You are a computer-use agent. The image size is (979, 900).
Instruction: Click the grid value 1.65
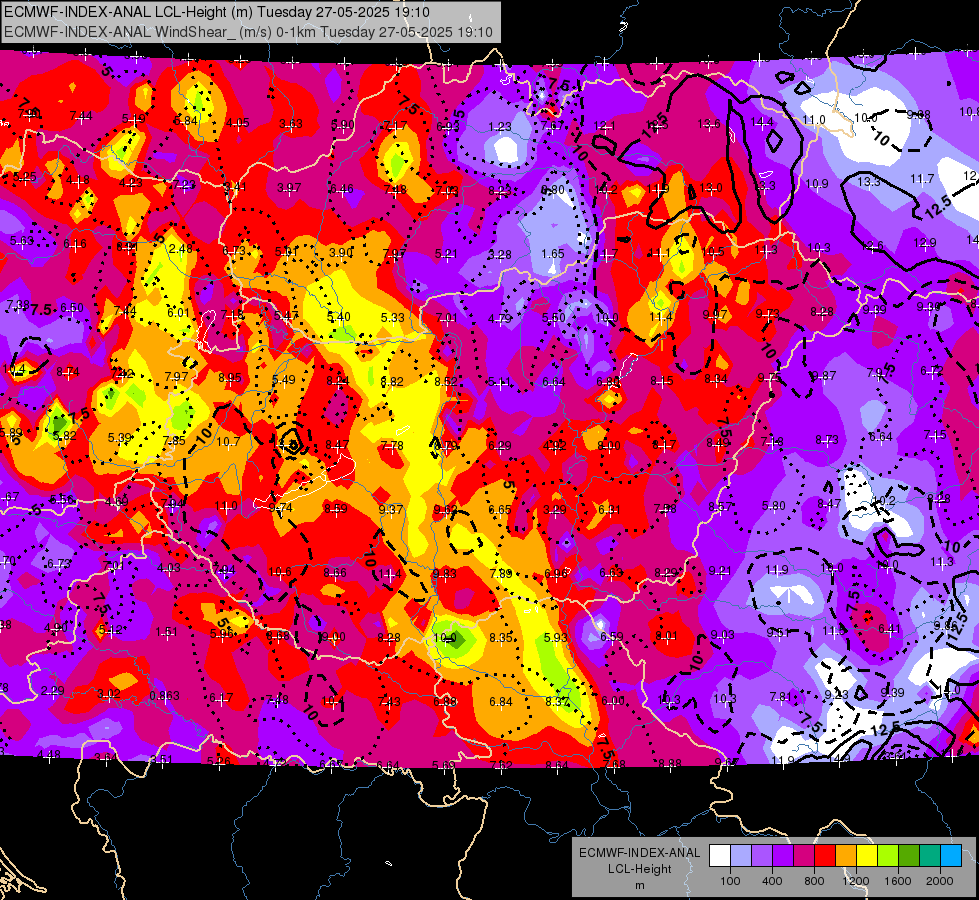point(553,254)
